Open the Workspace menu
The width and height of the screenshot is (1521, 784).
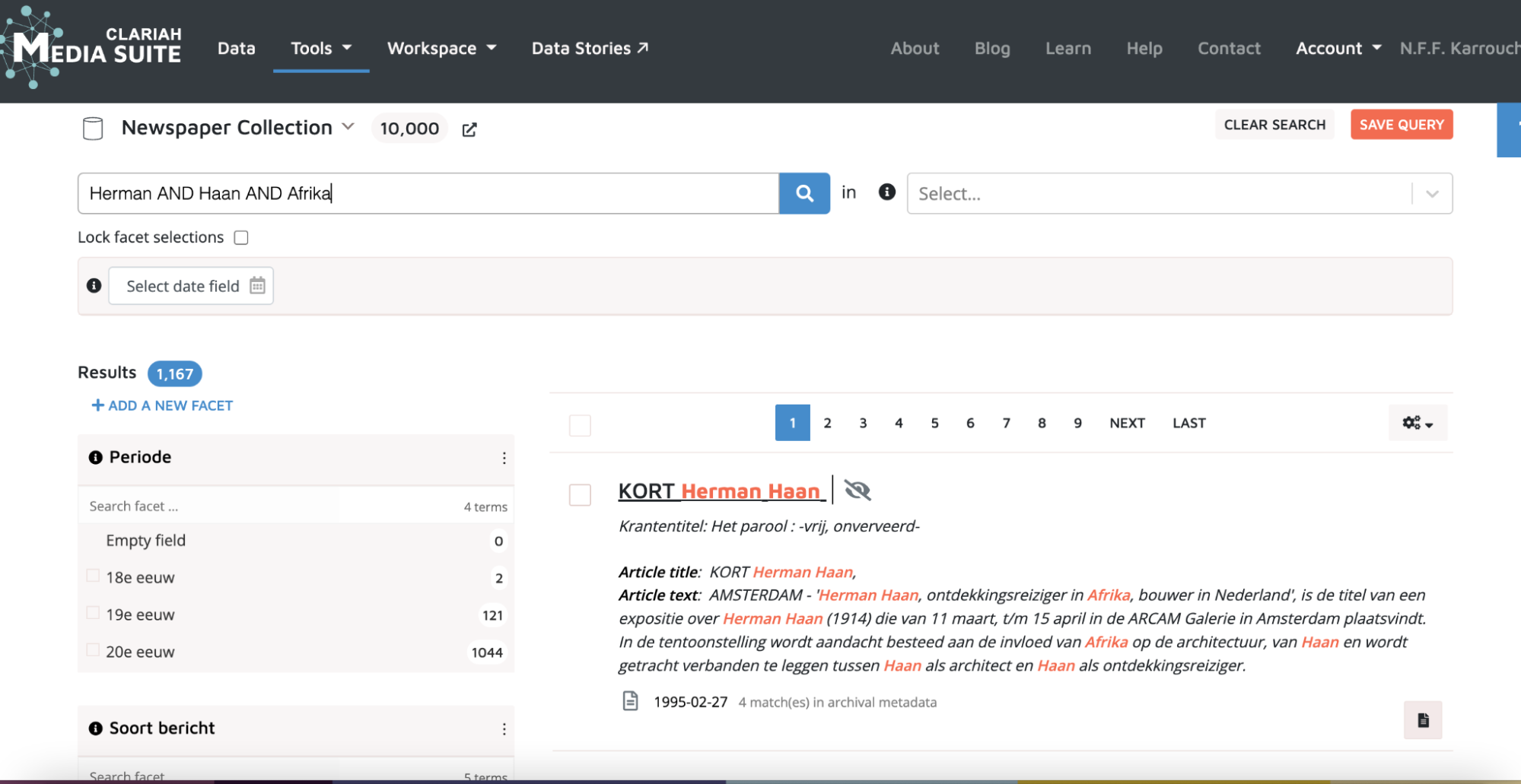[x=441, y=49]
